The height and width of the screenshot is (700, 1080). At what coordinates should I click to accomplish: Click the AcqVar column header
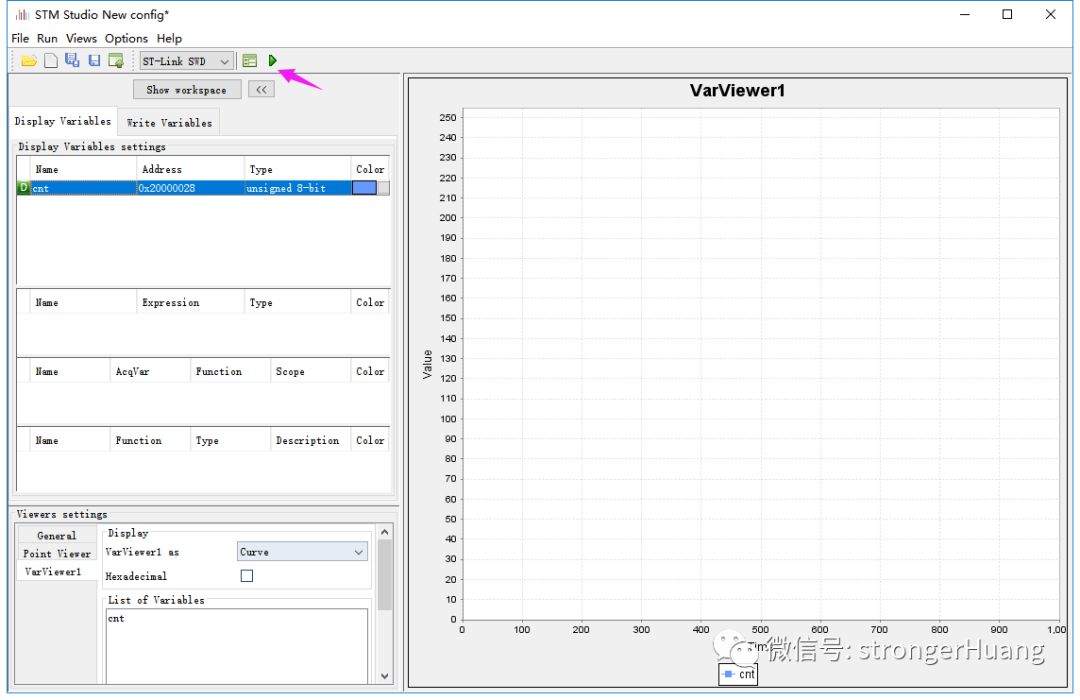[x=150, y=371]
